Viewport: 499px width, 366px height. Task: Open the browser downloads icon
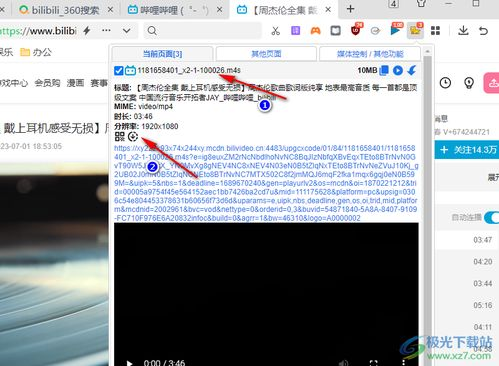point(463,31)
